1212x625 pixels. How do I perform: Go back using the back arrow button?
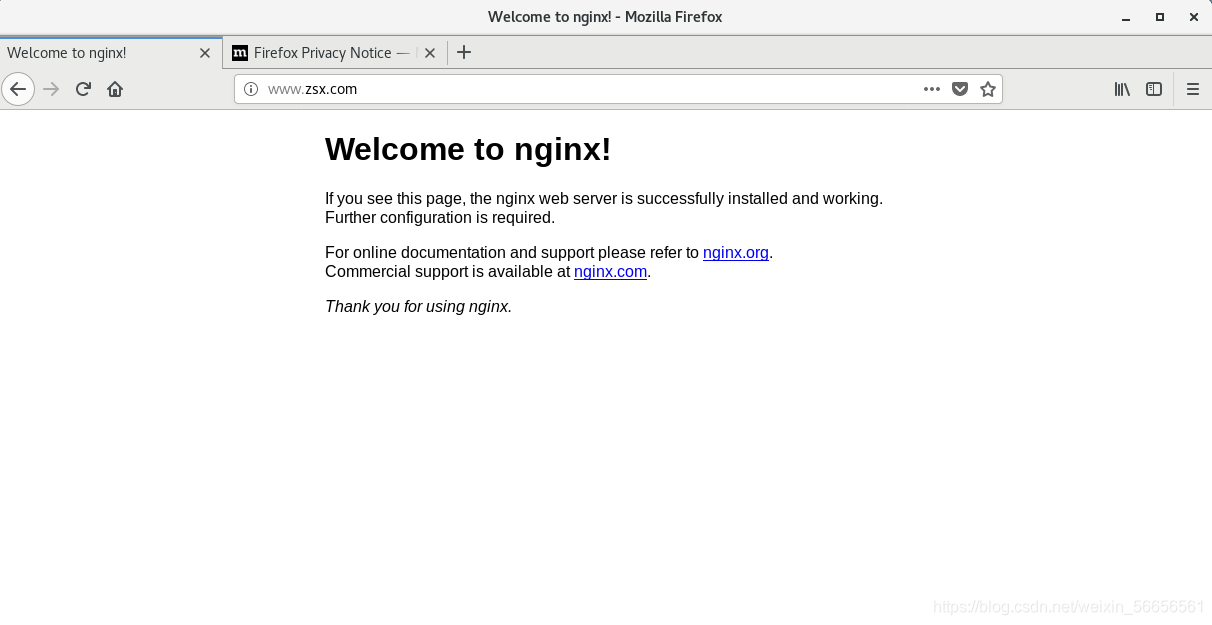click(x=18, y=89)
